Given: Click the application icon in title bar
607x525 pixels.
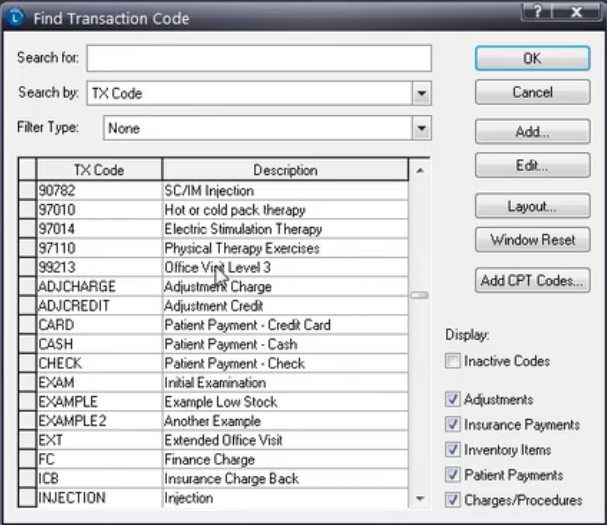Looking at the screenshot, I should [15, 17].
